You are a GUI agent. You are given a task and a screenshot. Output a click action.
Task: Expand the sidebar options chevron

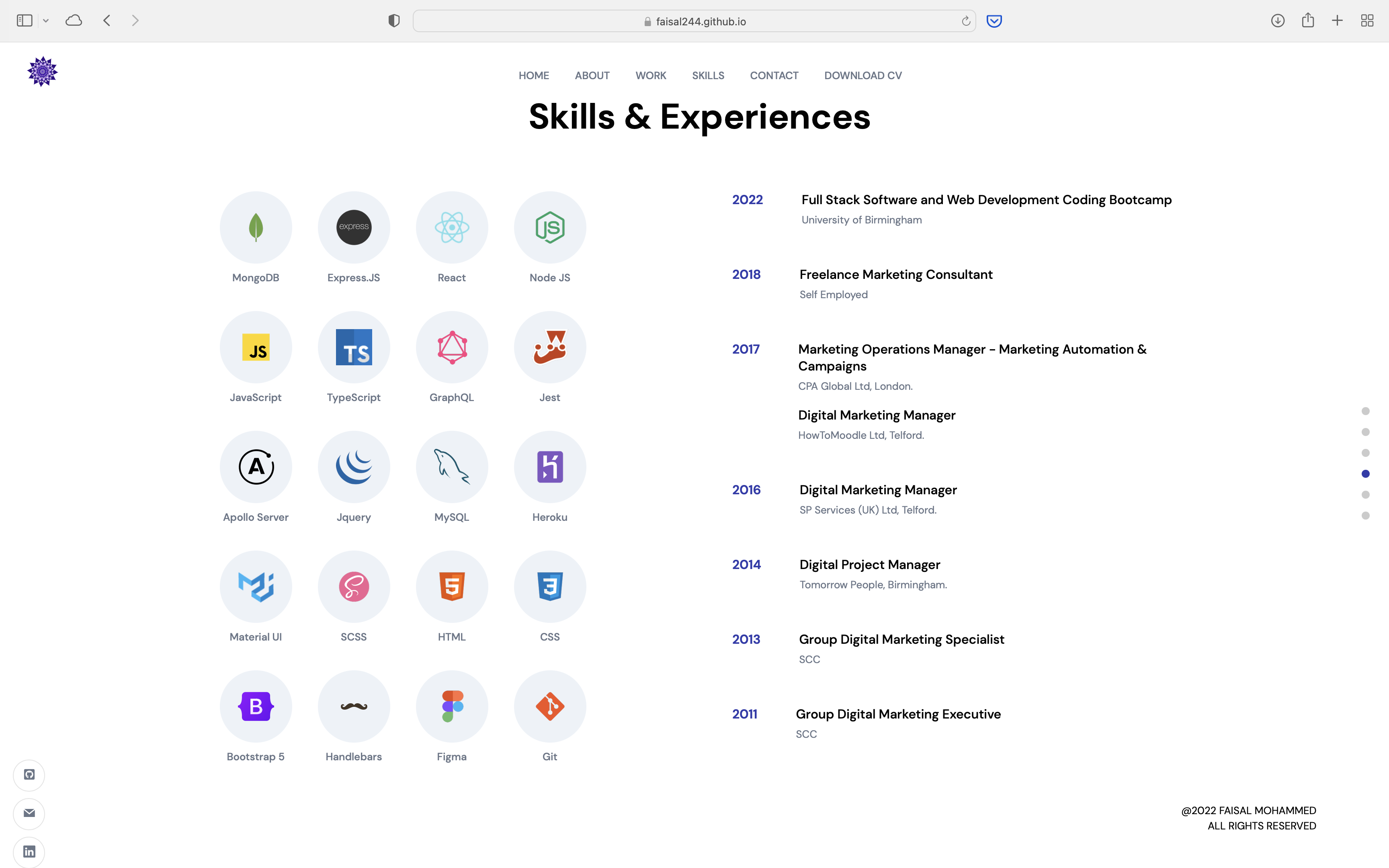[46, 20]
